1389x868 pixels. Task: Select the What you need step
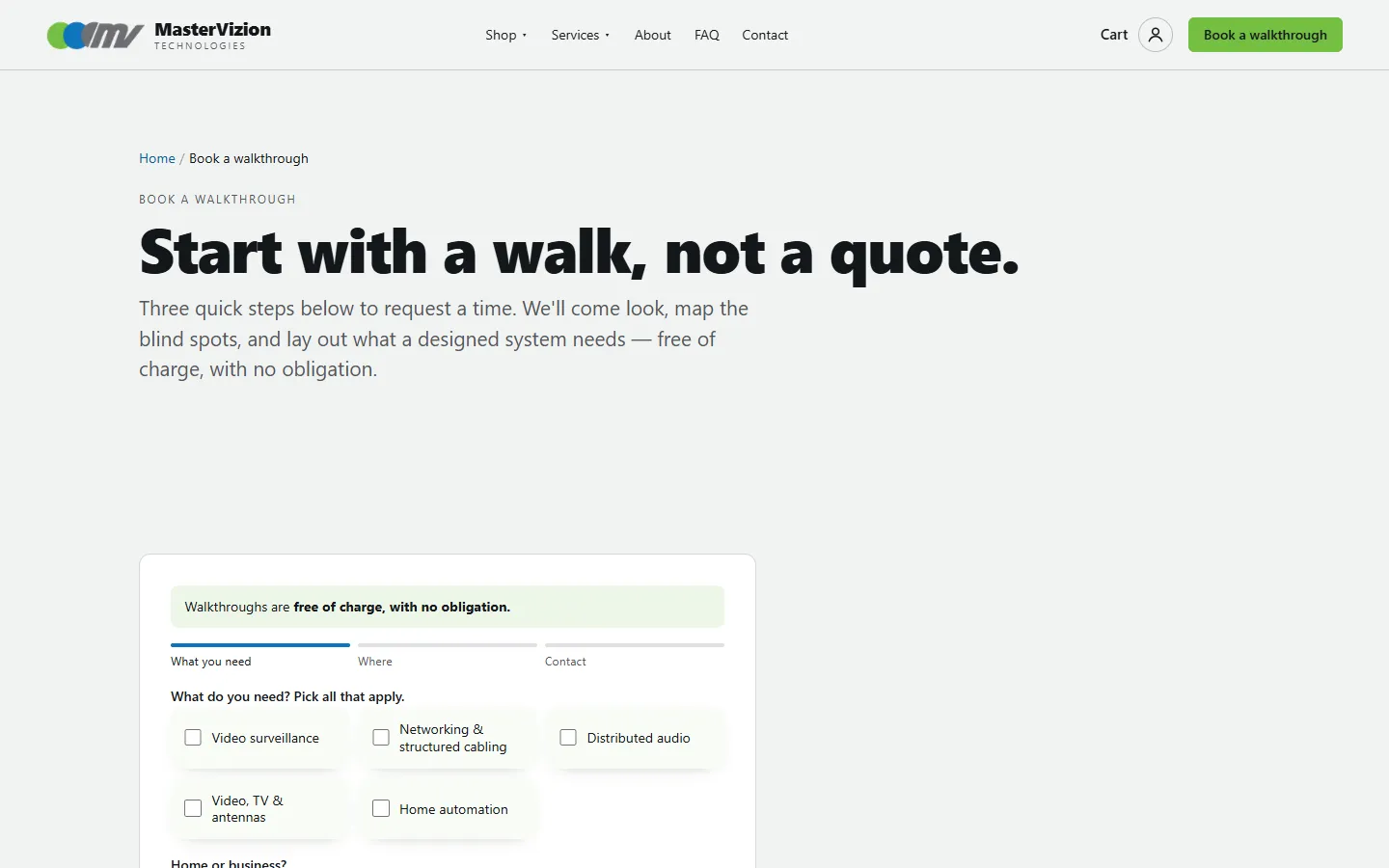click(x=260, y=656)
